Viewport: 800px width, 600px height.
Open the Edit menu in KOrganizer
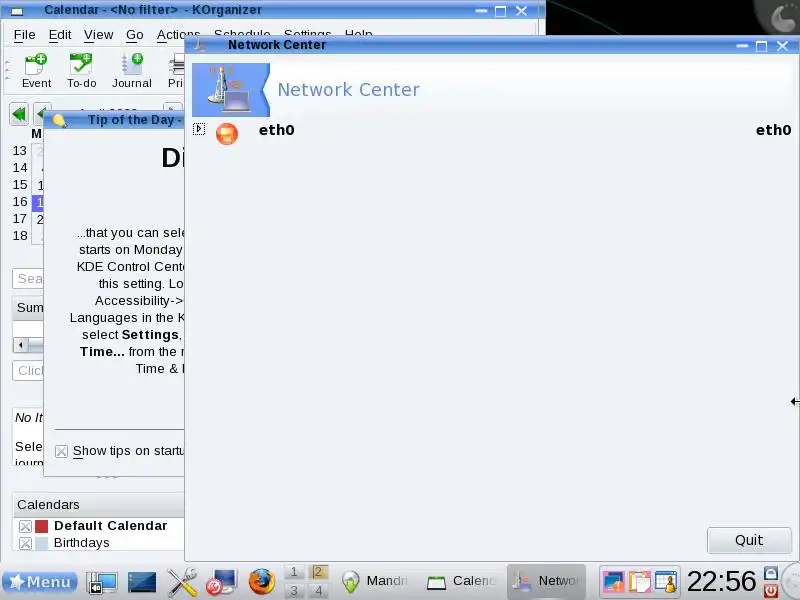pos(60,35)
